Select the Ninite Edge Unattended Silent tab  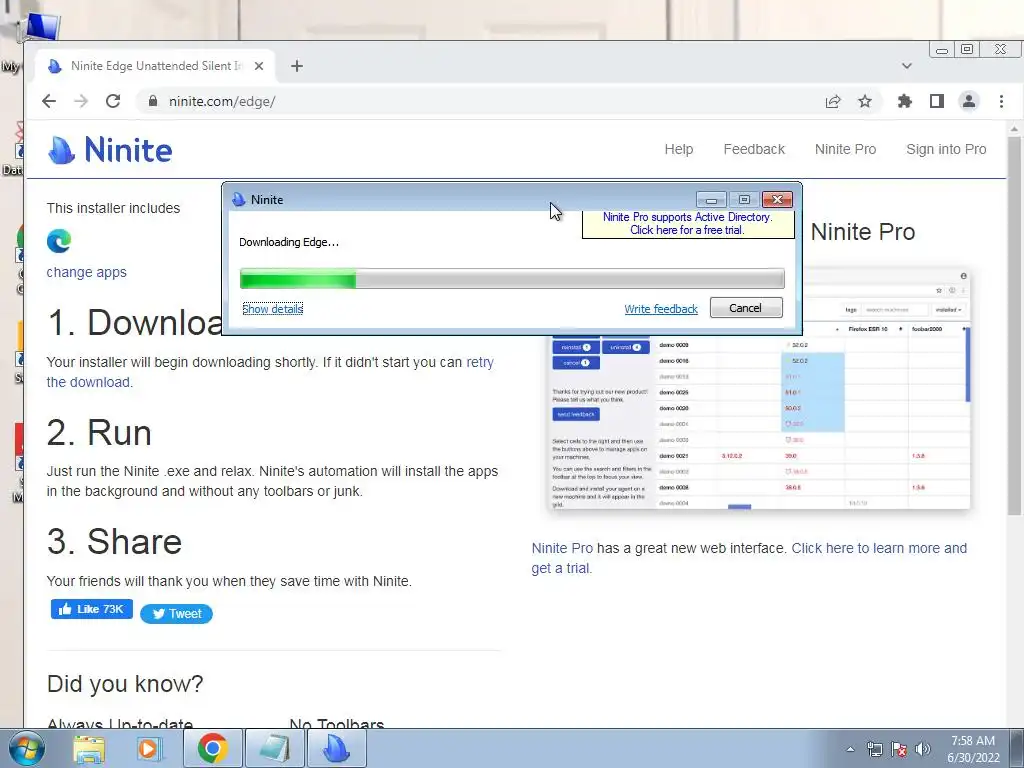click(153, 66)
